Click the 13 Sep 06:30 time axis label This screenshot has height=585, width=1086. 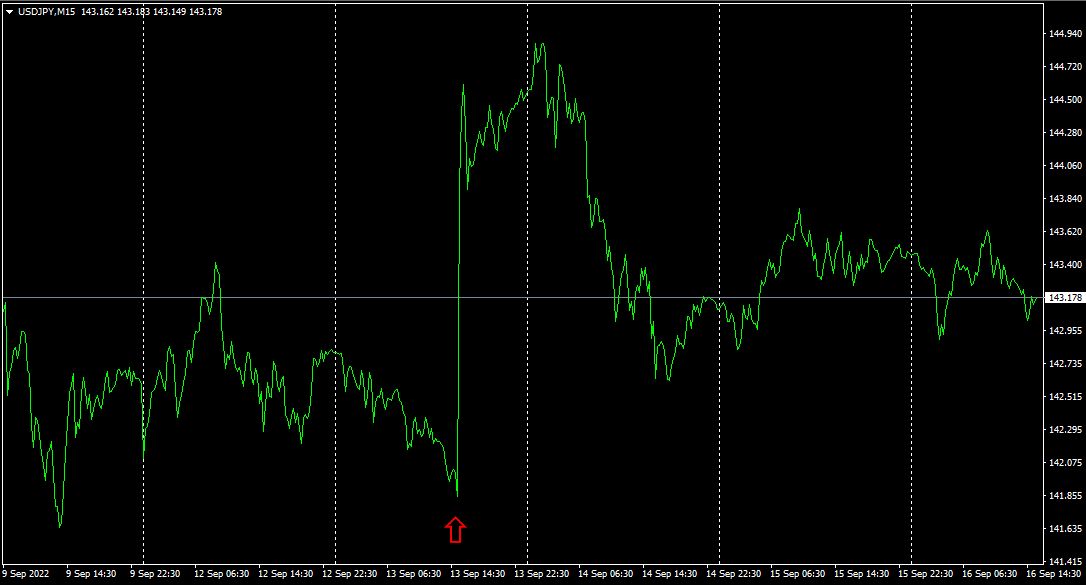(413, 574)
